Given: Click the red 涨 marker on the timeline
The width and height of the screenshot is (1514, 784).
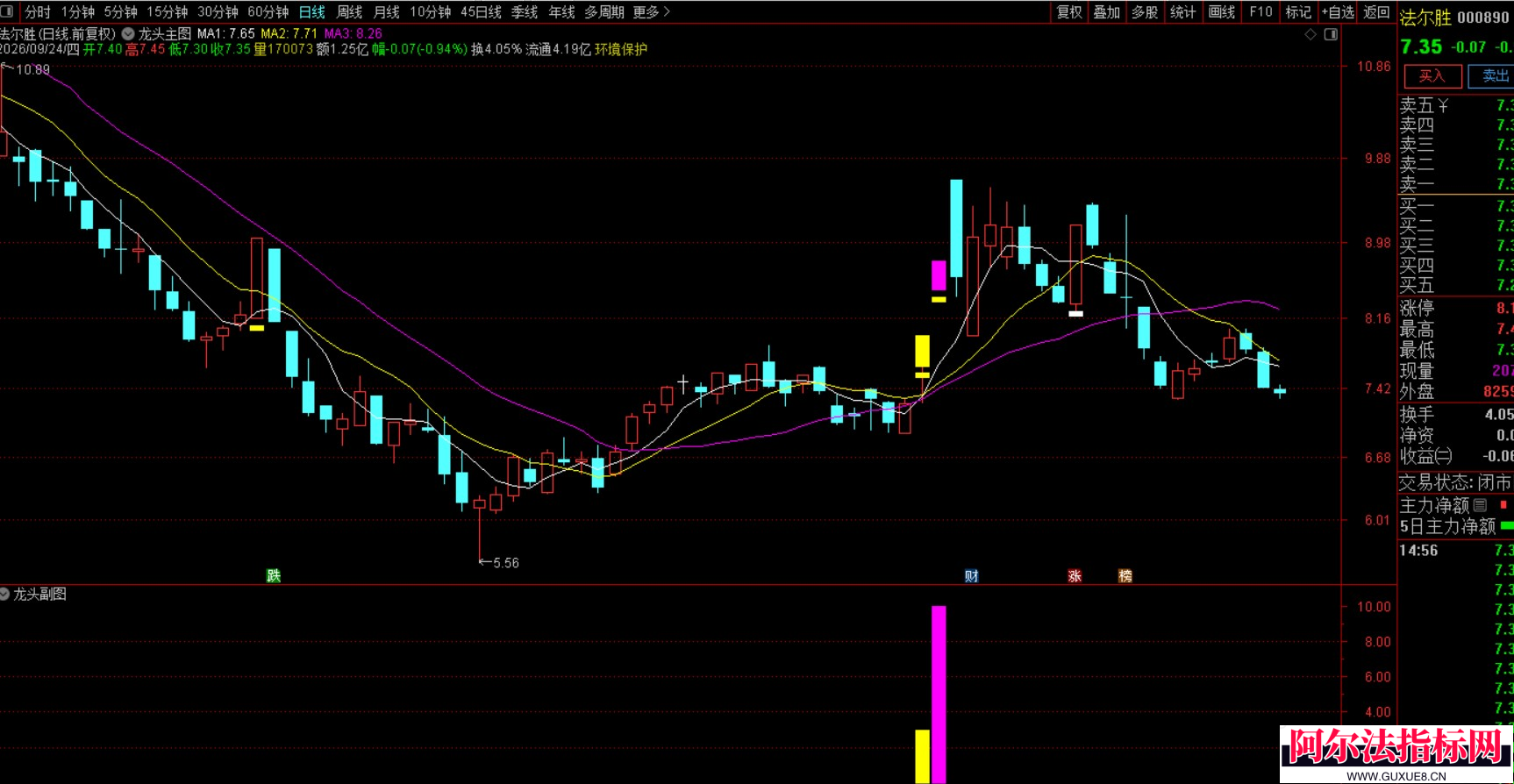Looking at the screenshot, I should pyautogui.click(x=1075, y=575).
